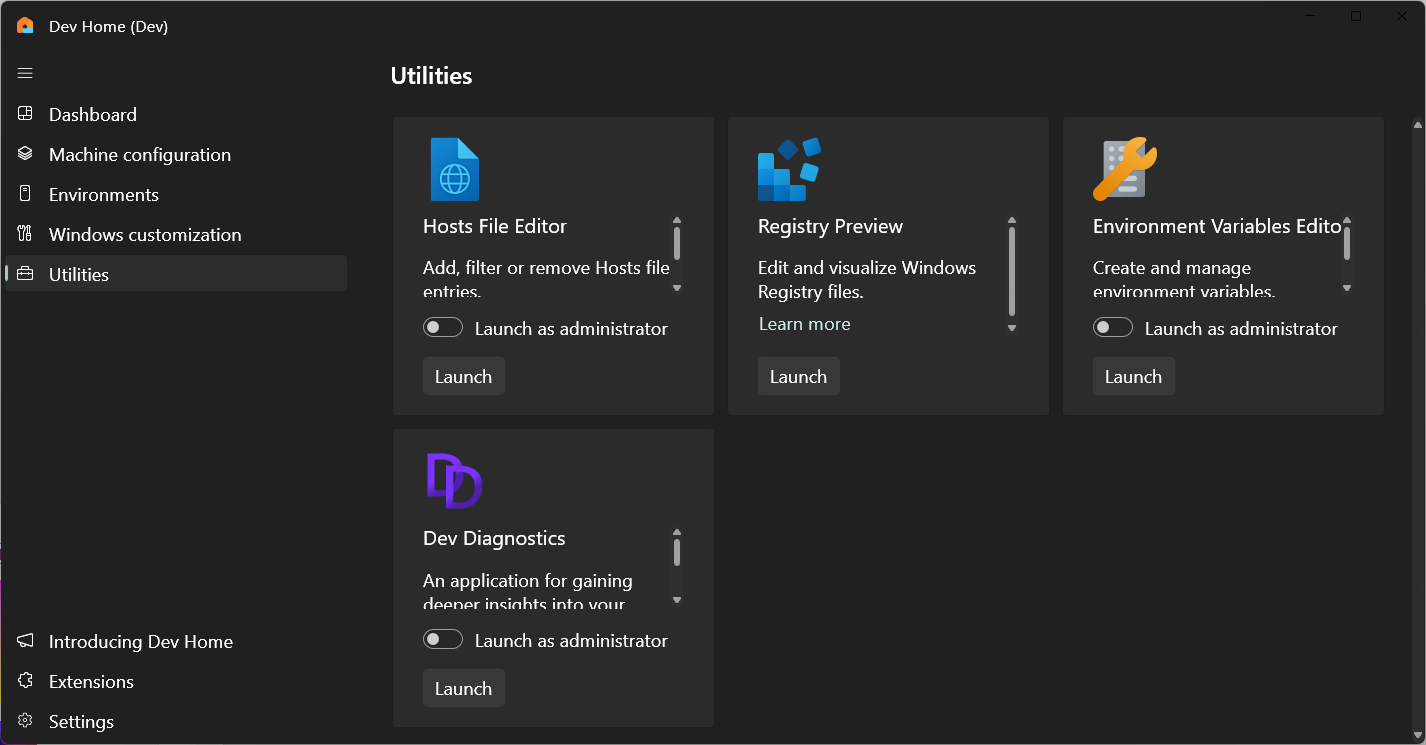Click the Dashboard sidebar icon
This screenshot has height=745, width=1426.
tap(26, 114)
